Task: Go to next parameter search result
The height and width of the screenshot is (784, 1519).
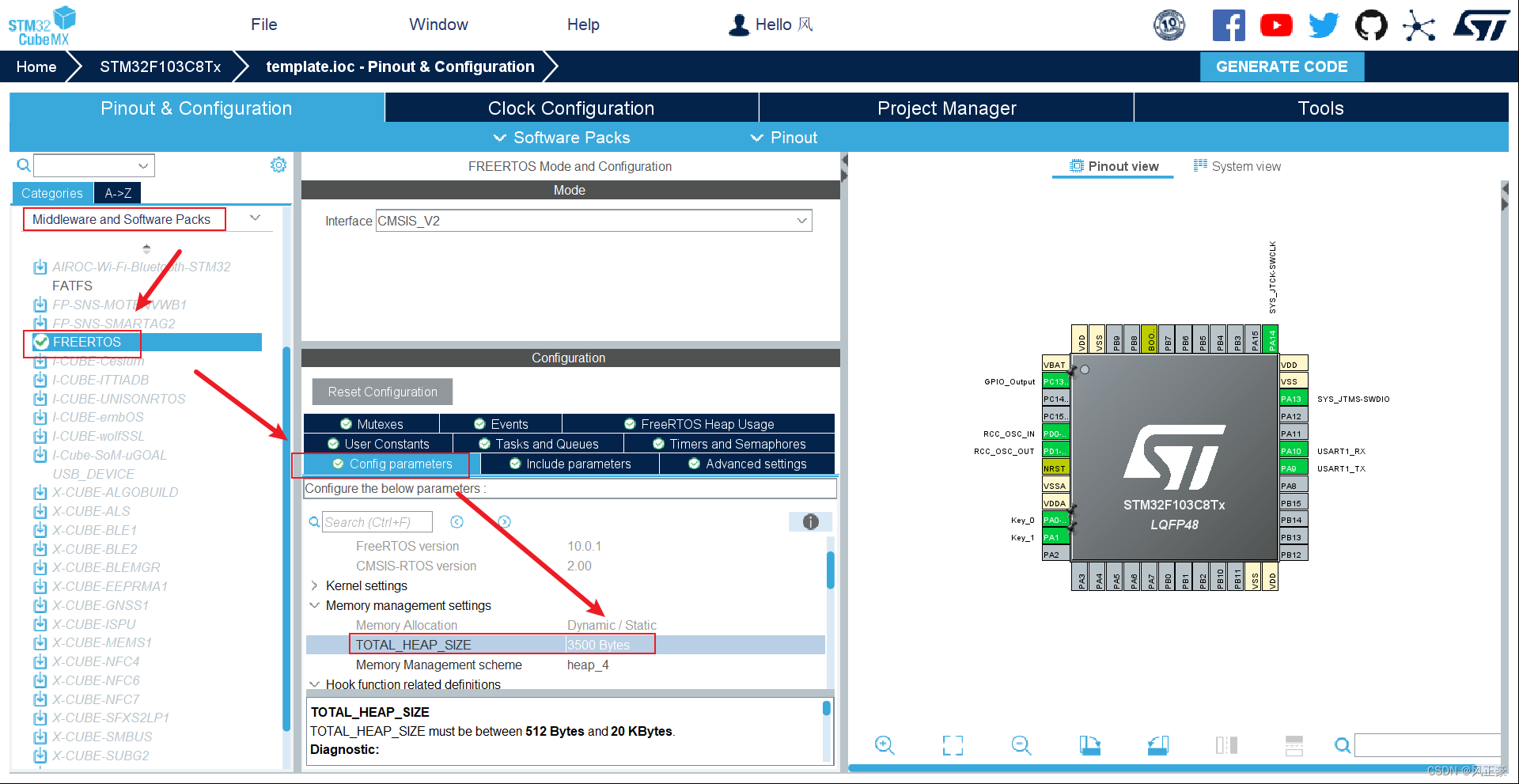Action: (x=505, y=522)
